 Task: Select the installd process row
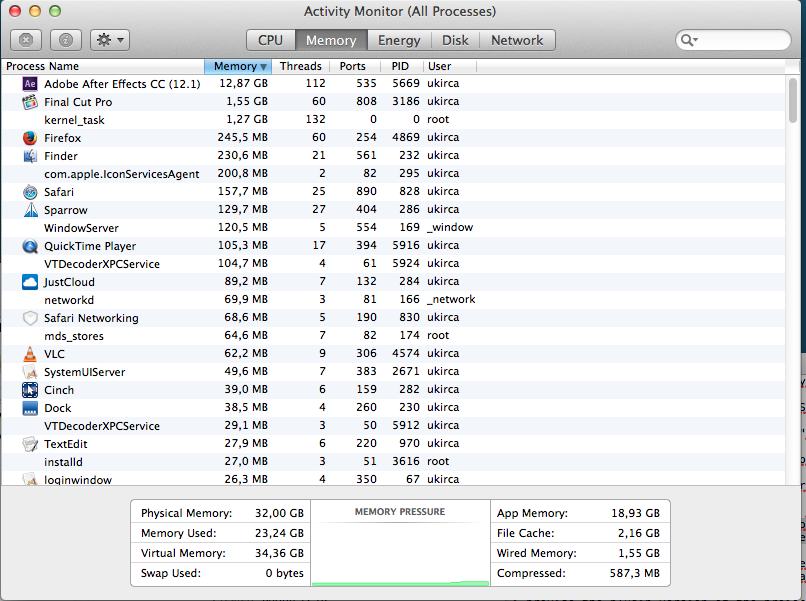393,462
